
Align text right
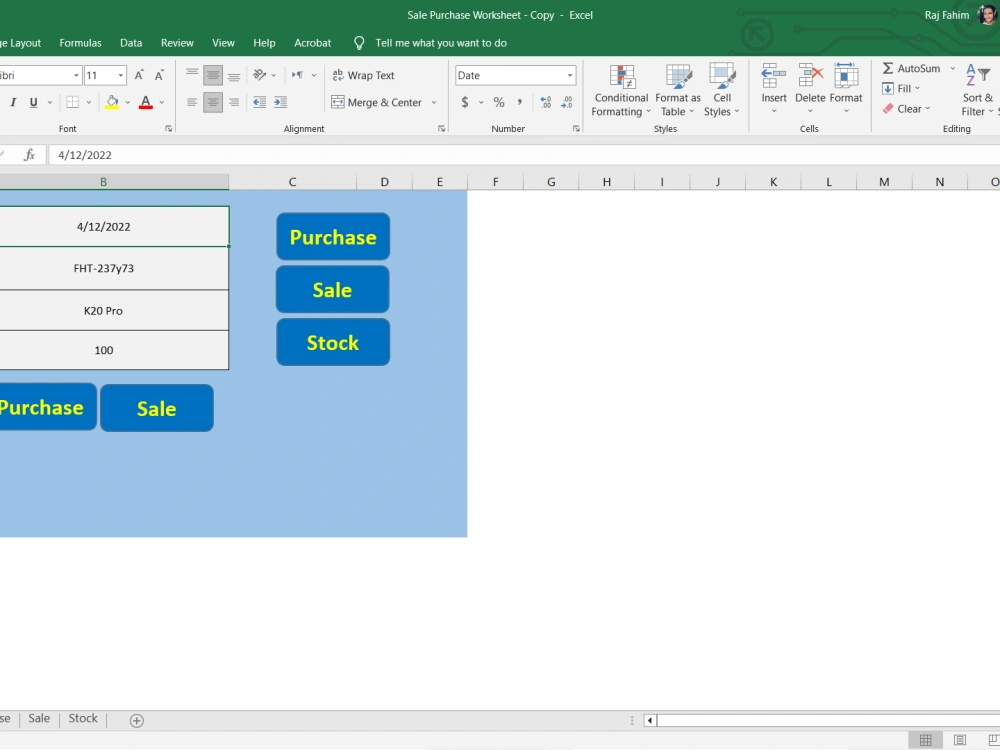coord(234,102)
